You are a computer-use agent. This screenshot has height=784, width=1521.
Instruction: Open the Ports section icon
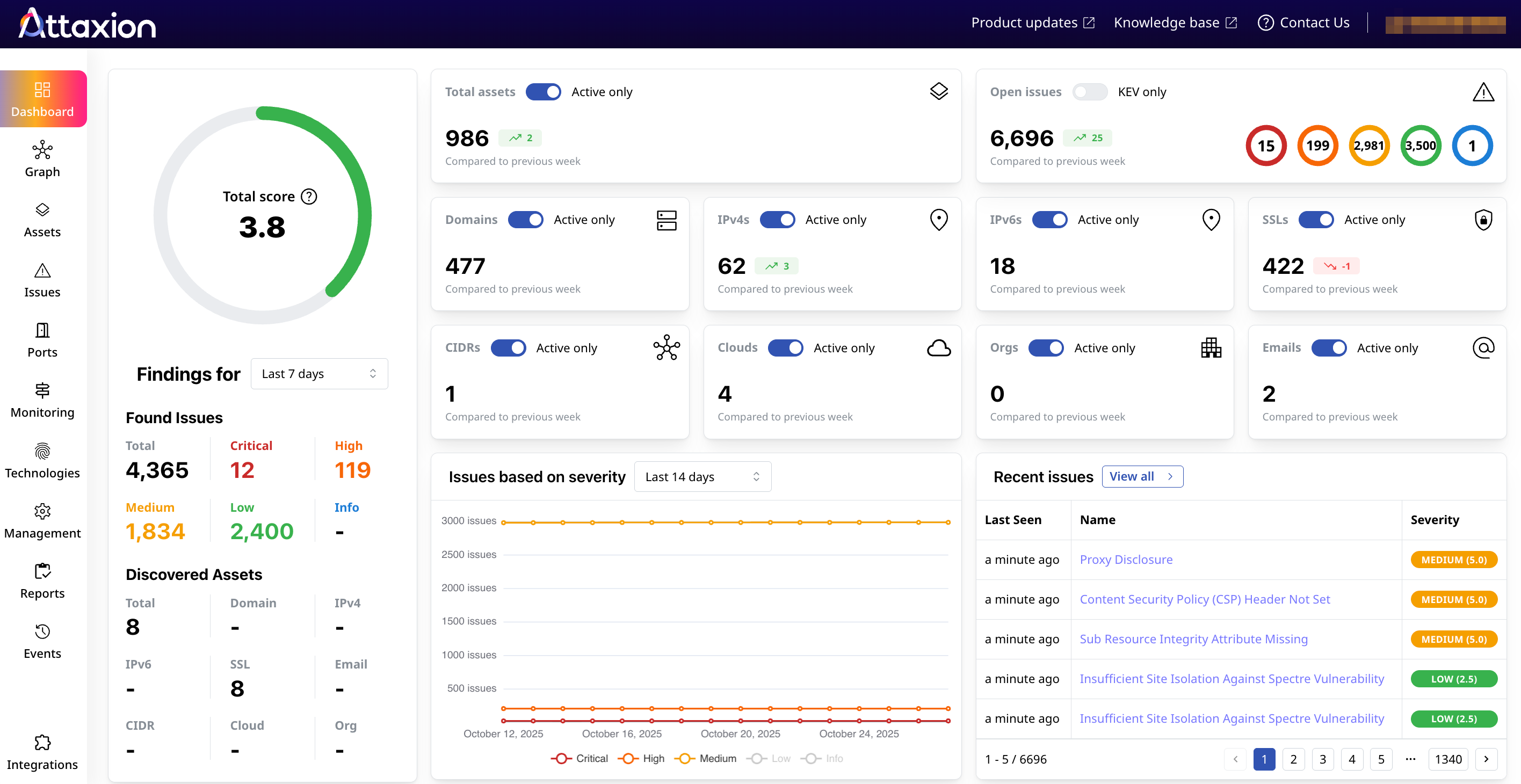(42, 330)
